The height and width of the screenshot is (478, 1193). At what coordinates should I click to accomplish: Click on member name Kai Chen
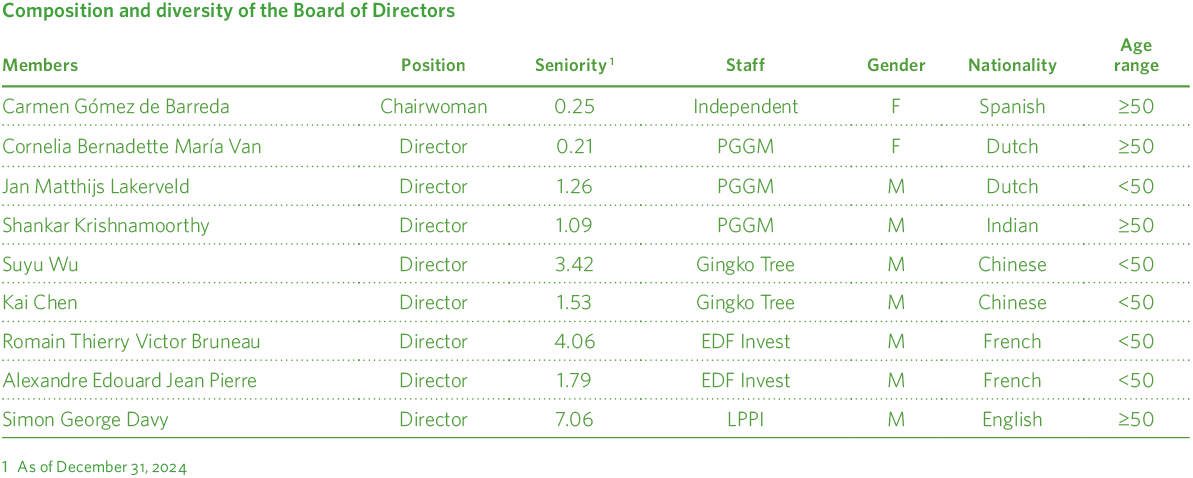(40, 303)
